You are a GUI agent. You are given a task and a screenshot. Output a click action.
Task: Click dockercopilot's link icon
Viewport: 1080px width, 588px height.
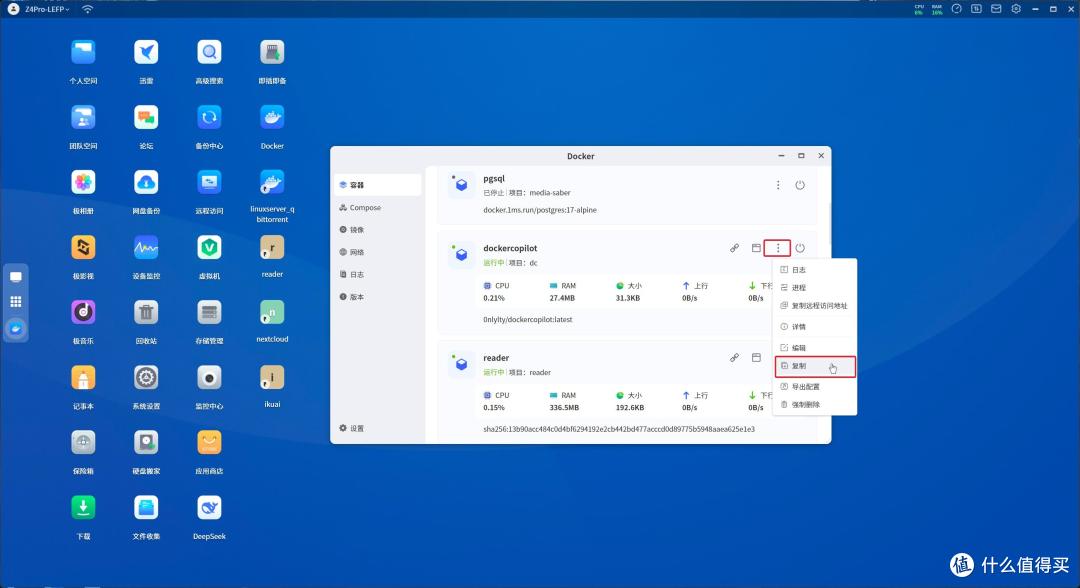(734, 248)
